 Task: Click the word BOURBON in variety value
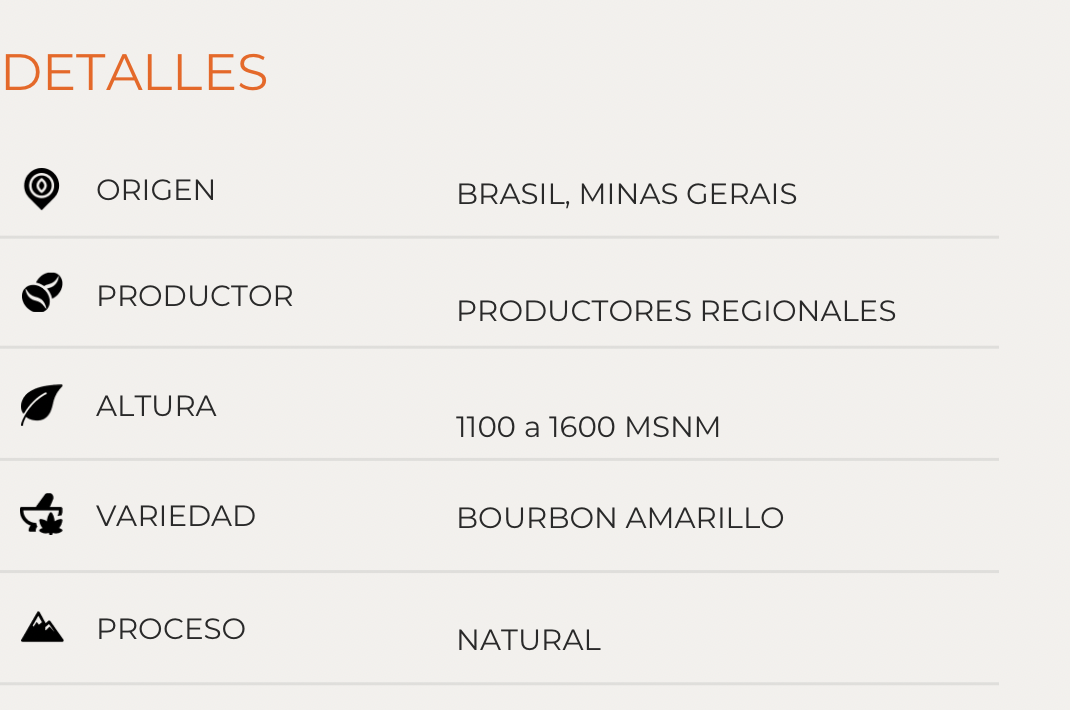(537, 518)
